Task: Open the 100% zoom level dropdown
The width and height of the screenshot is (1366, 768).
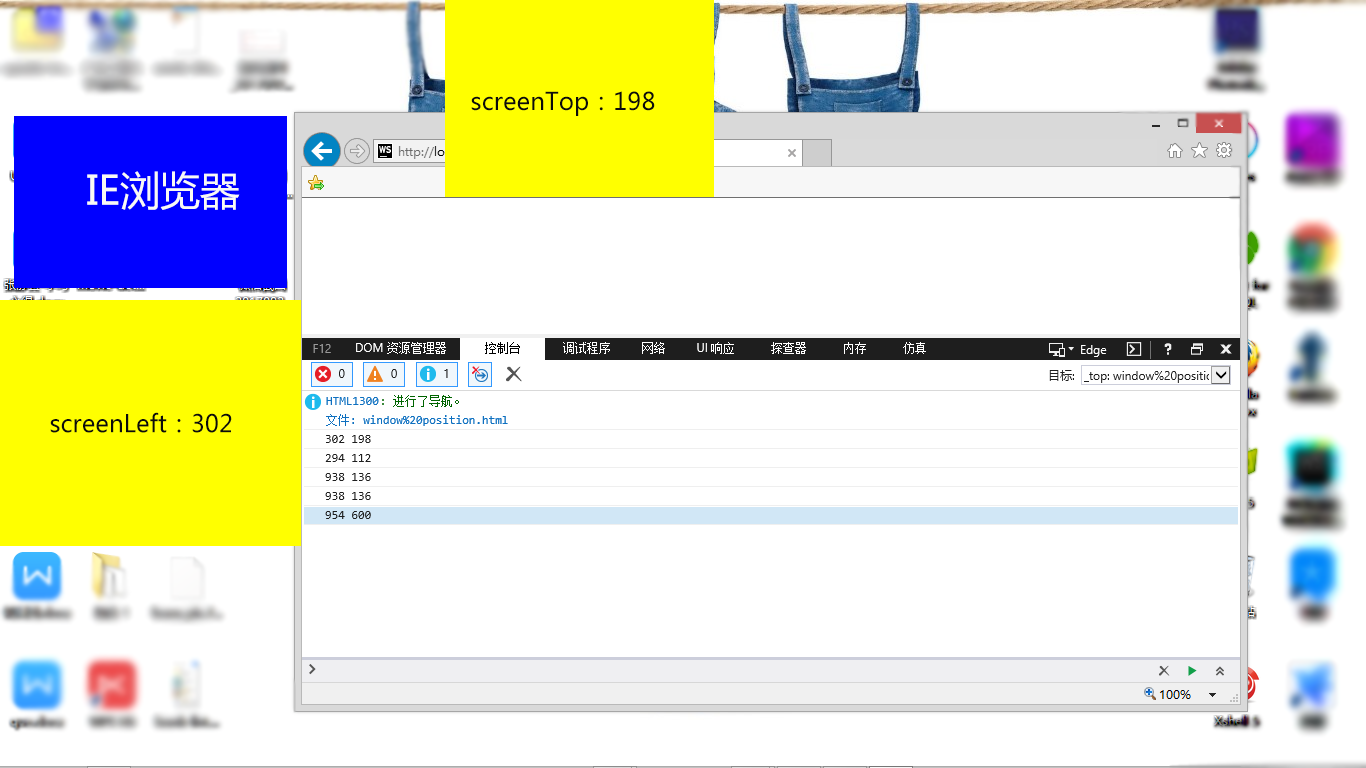Action: [x=1213, y=695]
